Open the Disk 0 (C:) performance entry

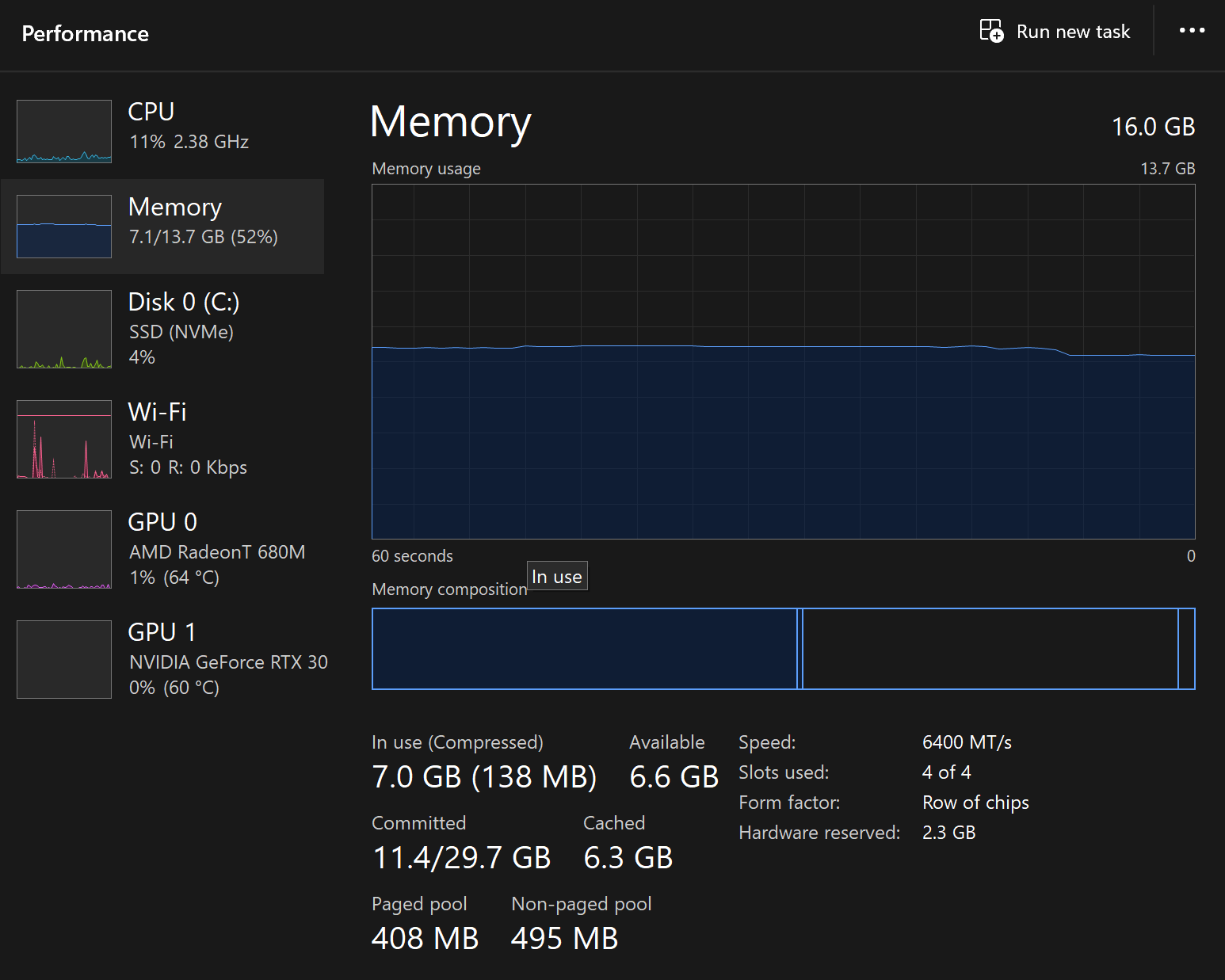[162, 329]
